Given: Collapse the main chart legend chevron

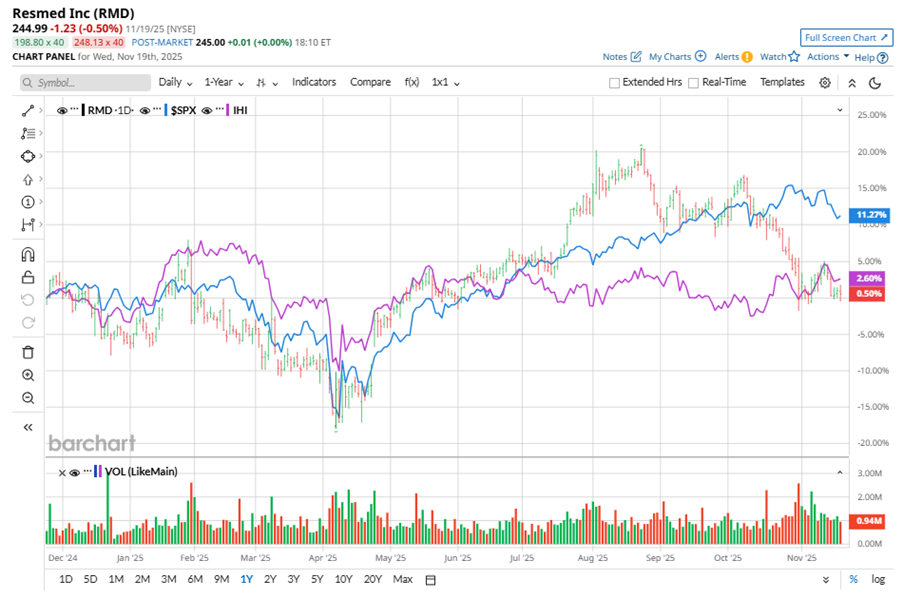Looking at the screenshot, I should click(x=840, y=110).
